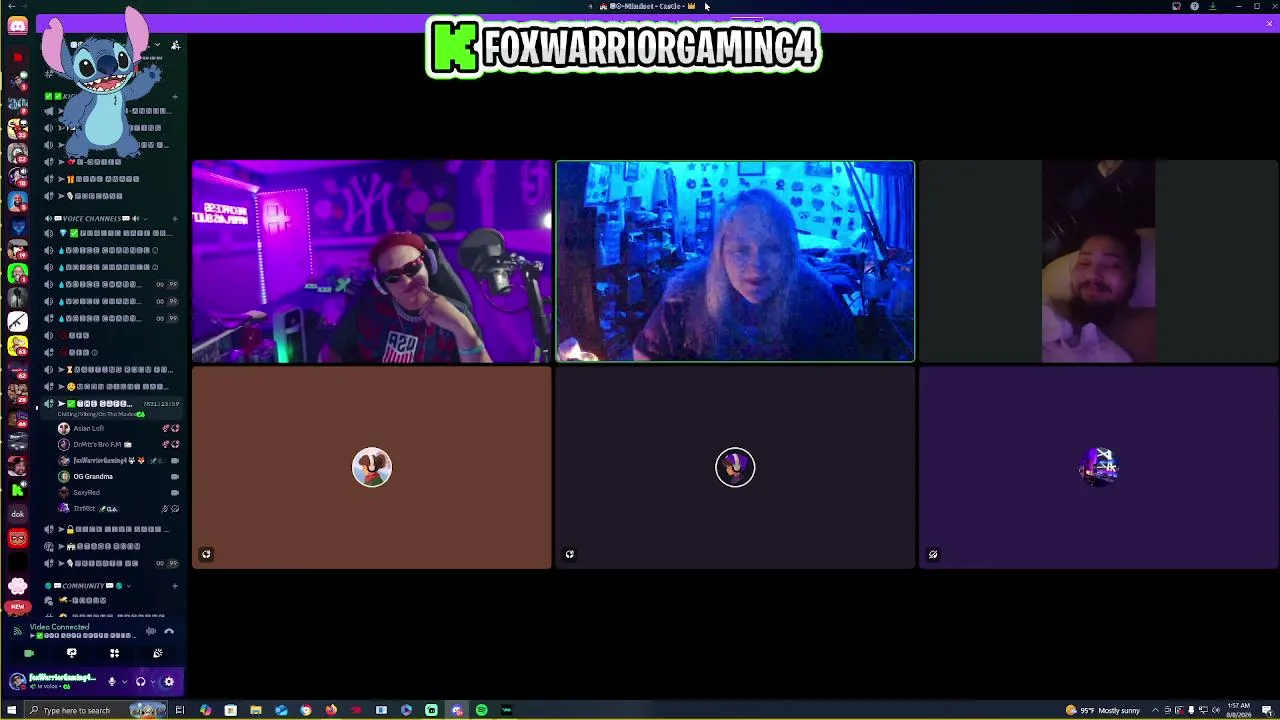Open the server header dropdown arrow

click(157, 45)
